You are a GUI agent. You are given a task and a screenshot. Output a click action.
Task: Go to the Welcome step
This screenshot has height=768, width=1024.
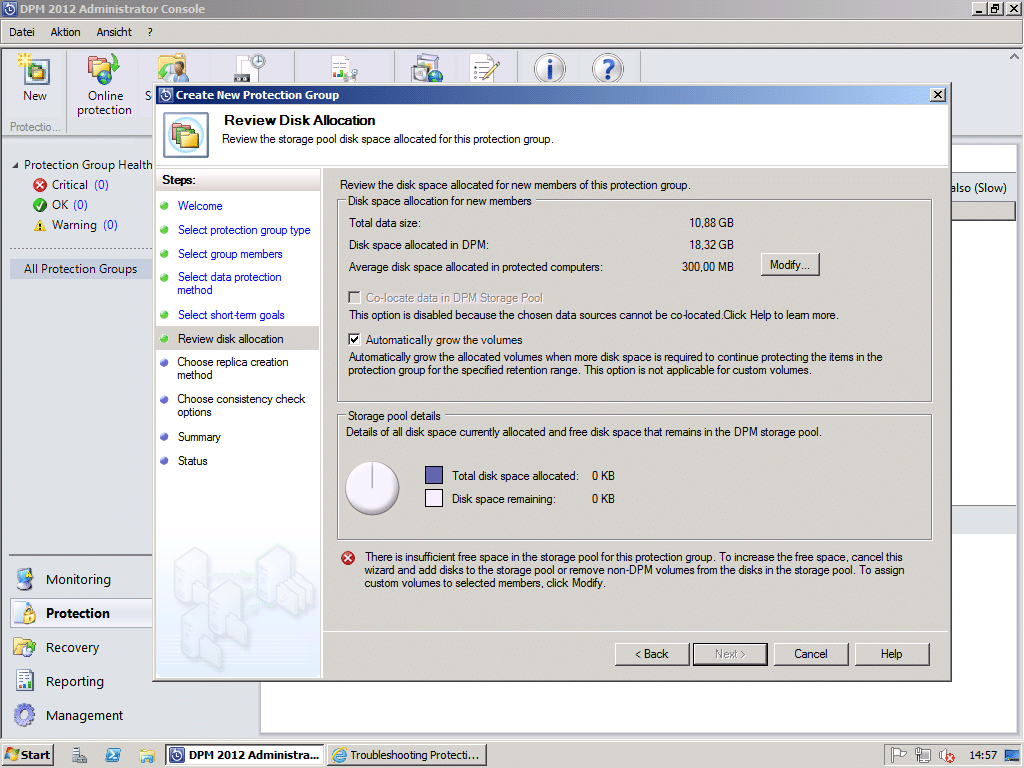[x=200, y=206]
